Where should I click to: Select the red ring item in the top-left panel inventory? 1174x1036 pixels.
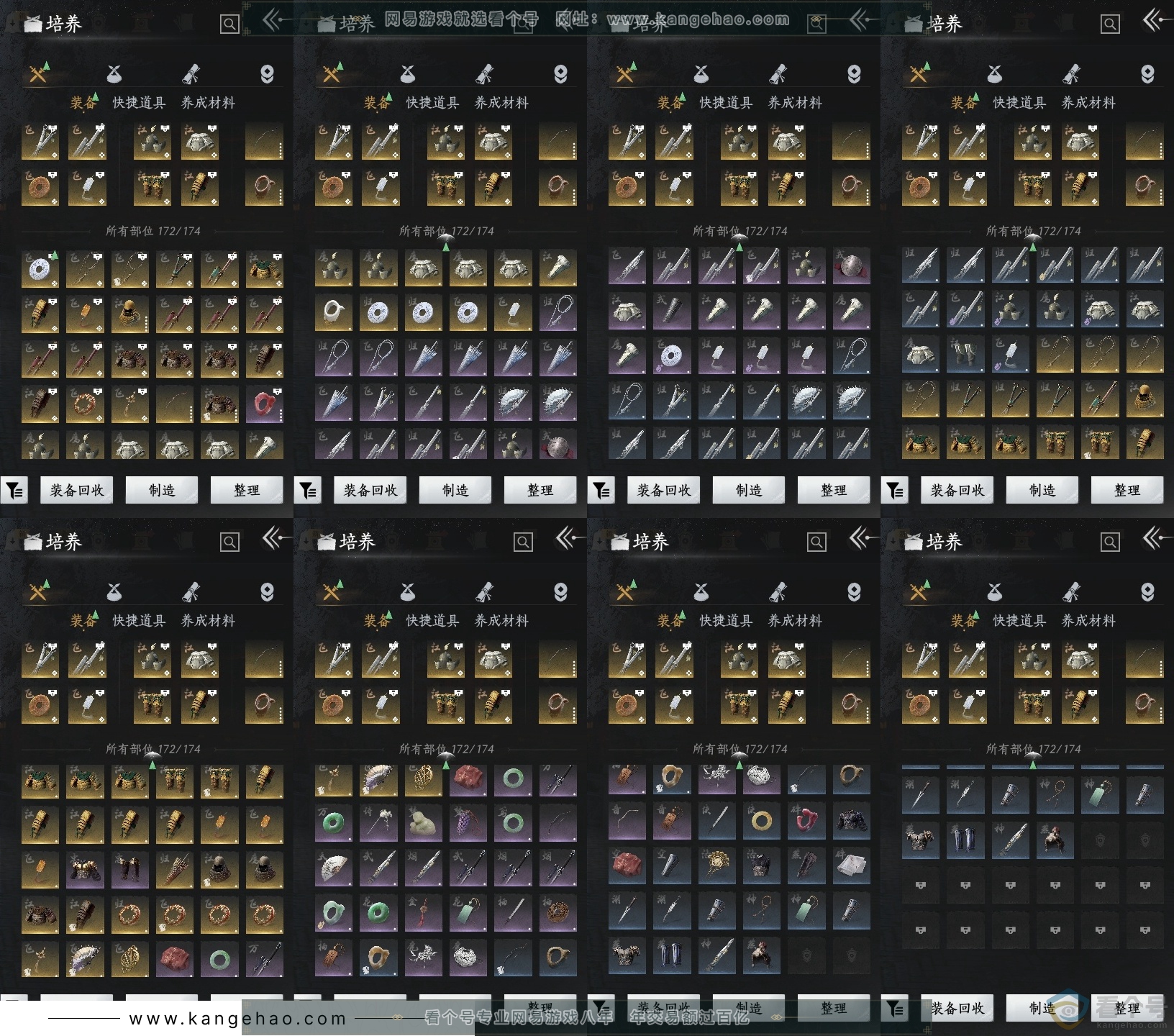[265, 404]
